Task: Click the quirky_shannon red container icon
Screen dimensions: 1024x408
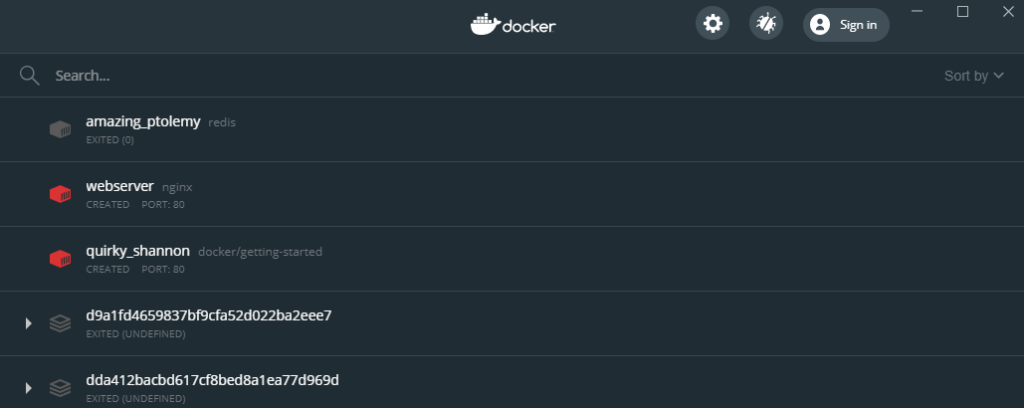Action: (x=60, y=259)
